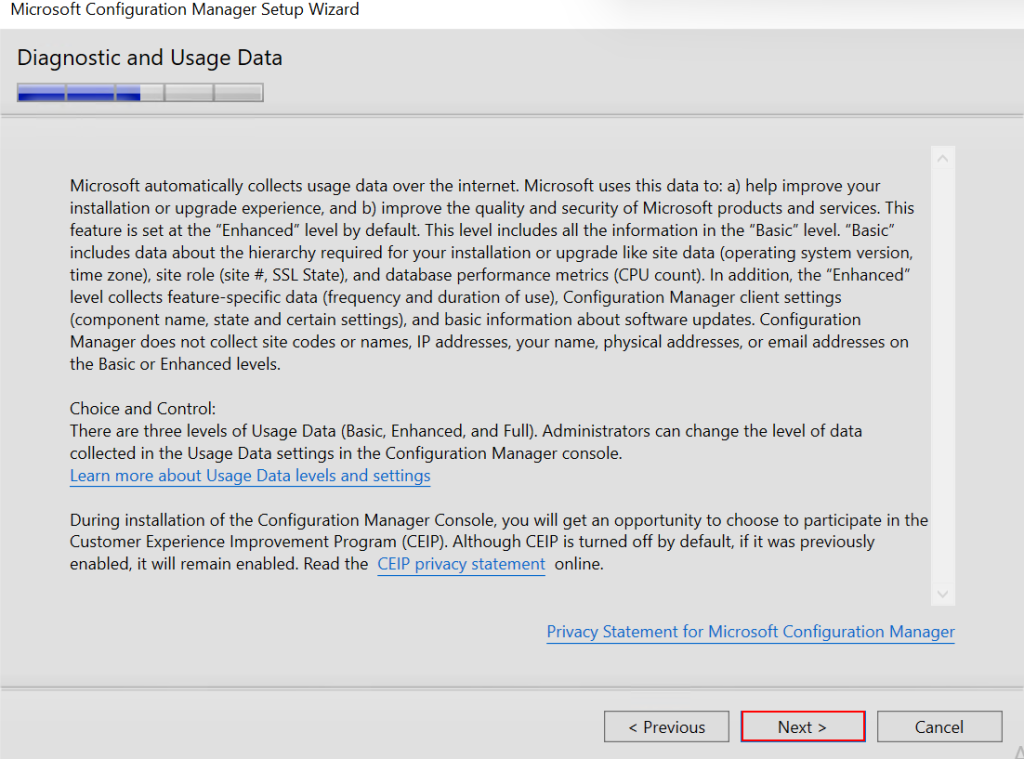Click the Microsoft Configuration Manager Setup Wizard title
The width and height of the screenshot is (1024, 759).
pos(185,10)
